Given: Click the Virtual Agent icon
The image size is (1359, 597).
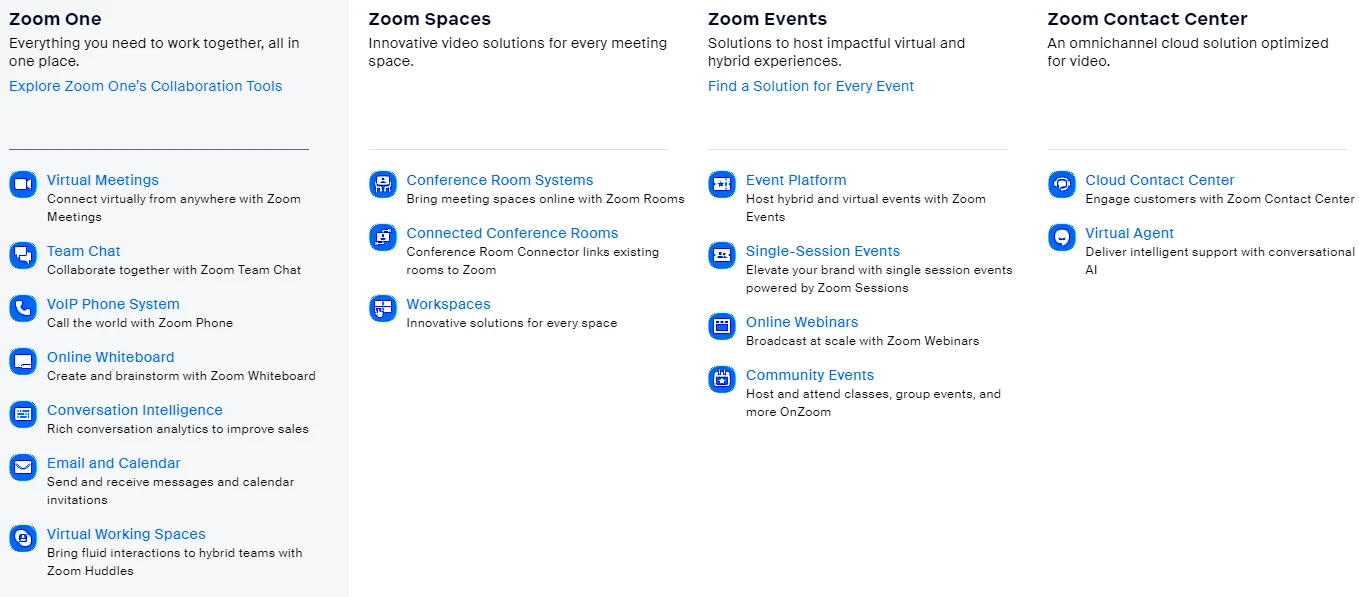Looking at the screenshot, I should click(x=1061, y=237).
